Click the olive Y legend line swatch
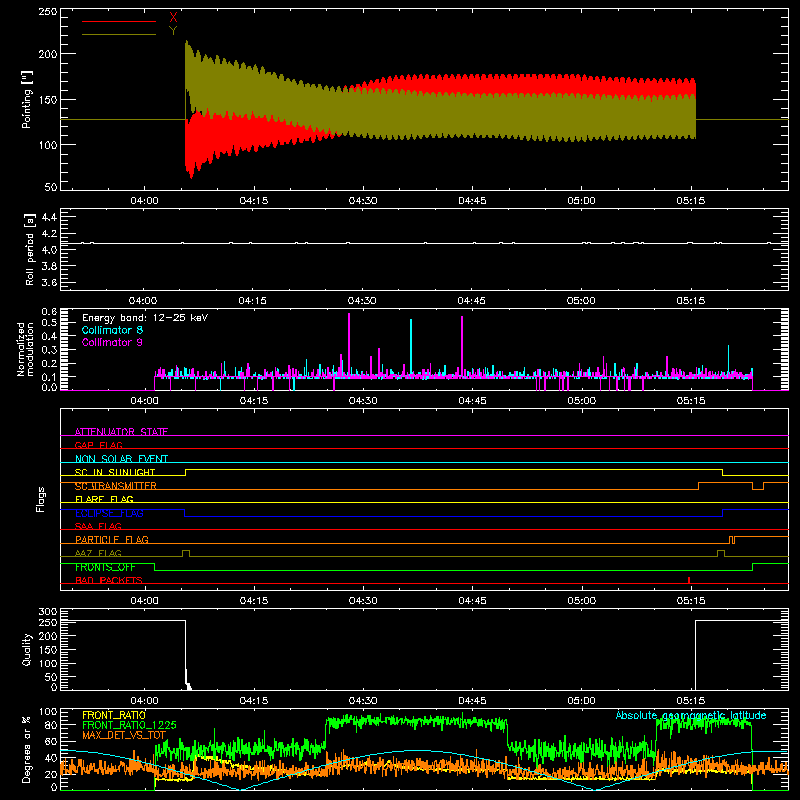The width and height of the screenshot is (800, 800). 119,34
